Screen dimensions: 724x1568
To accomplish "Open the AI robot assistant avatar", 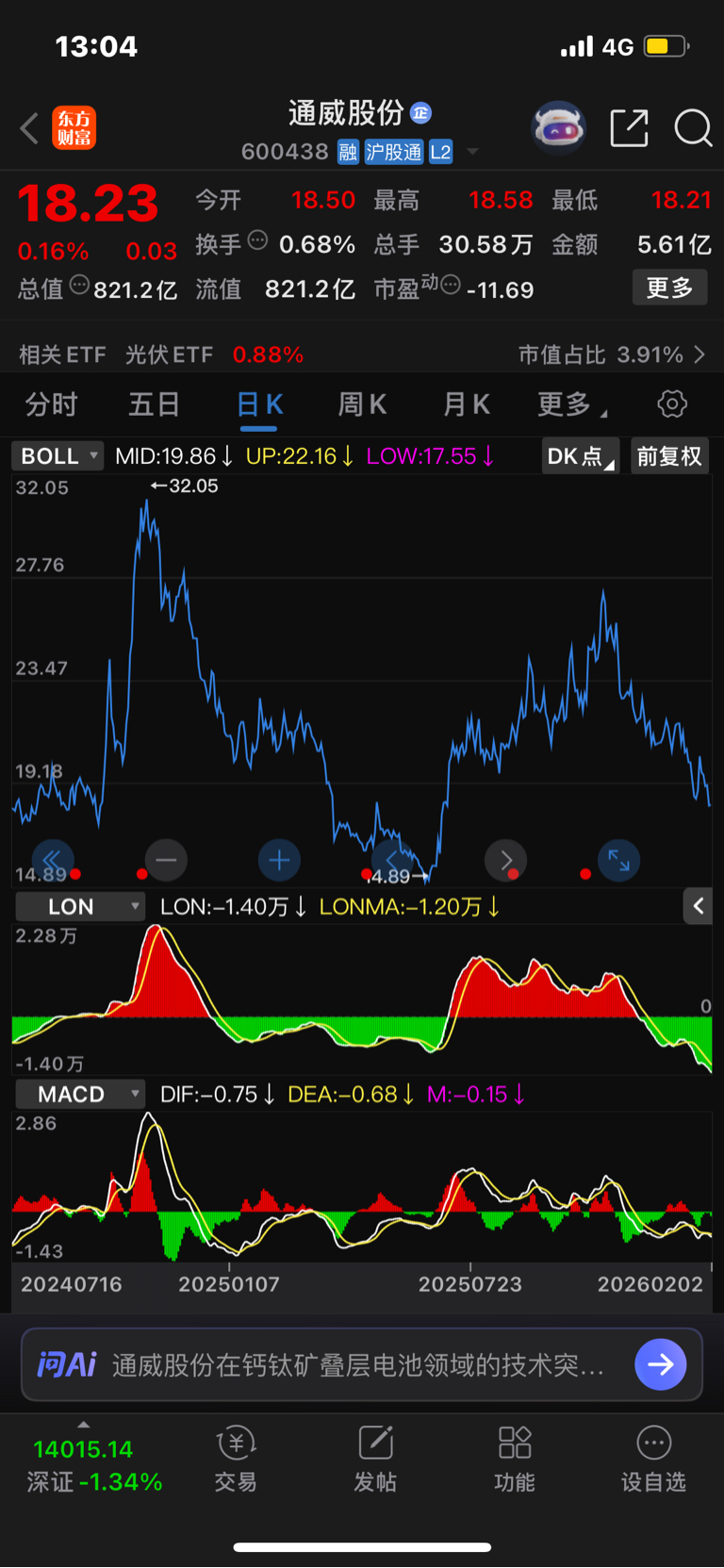I will 558,127.
